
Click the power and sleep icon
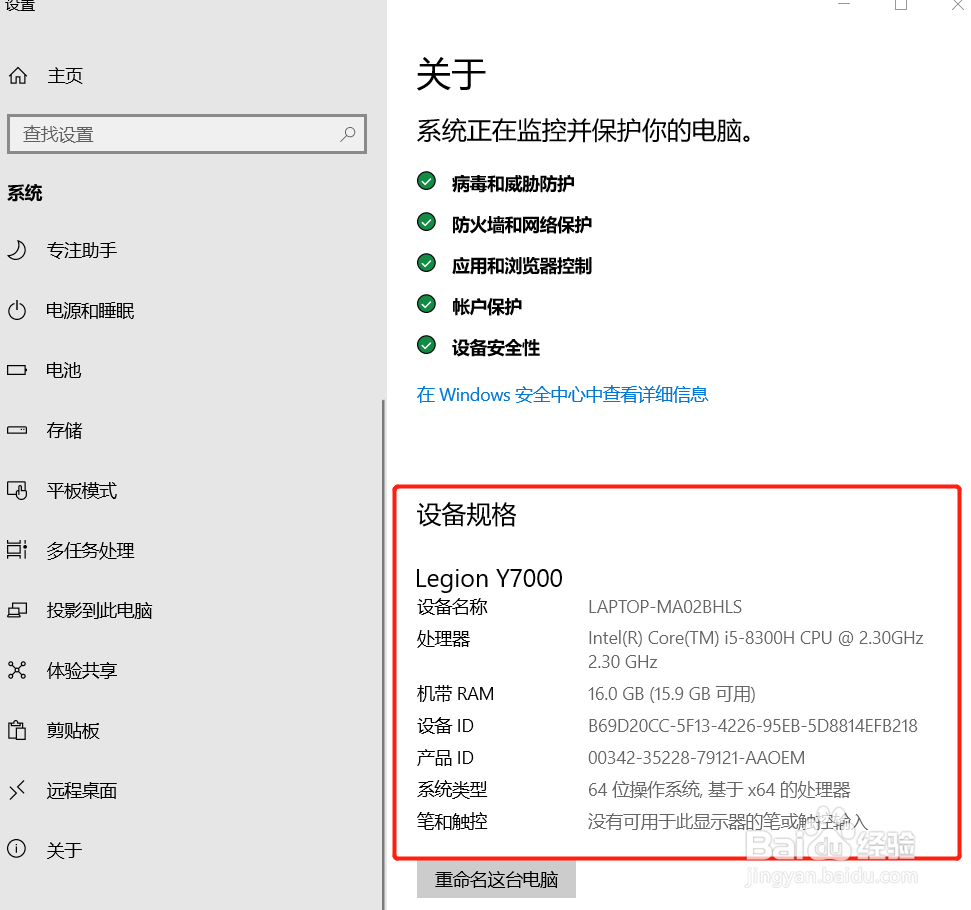point(17,310)
